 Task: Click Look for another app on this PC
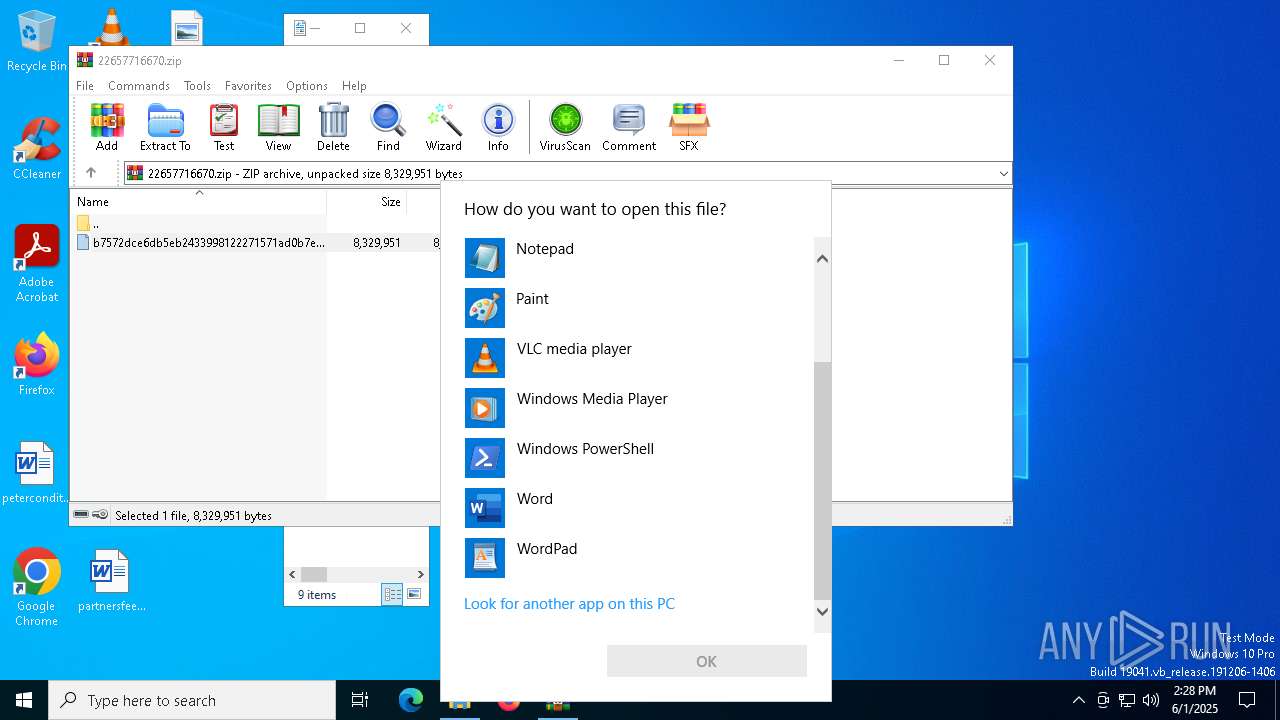(569, 604)
